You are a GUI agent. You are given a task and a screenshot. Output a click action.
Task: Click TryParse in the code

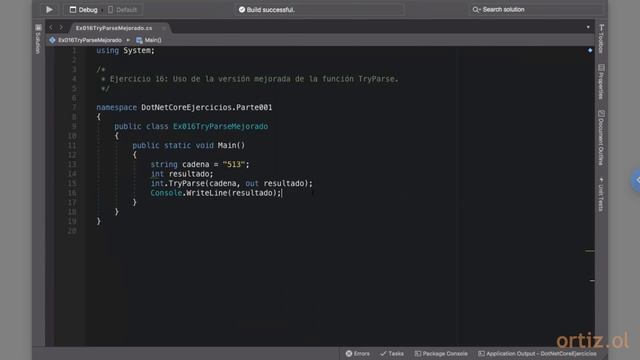click(x=187, y=184)
